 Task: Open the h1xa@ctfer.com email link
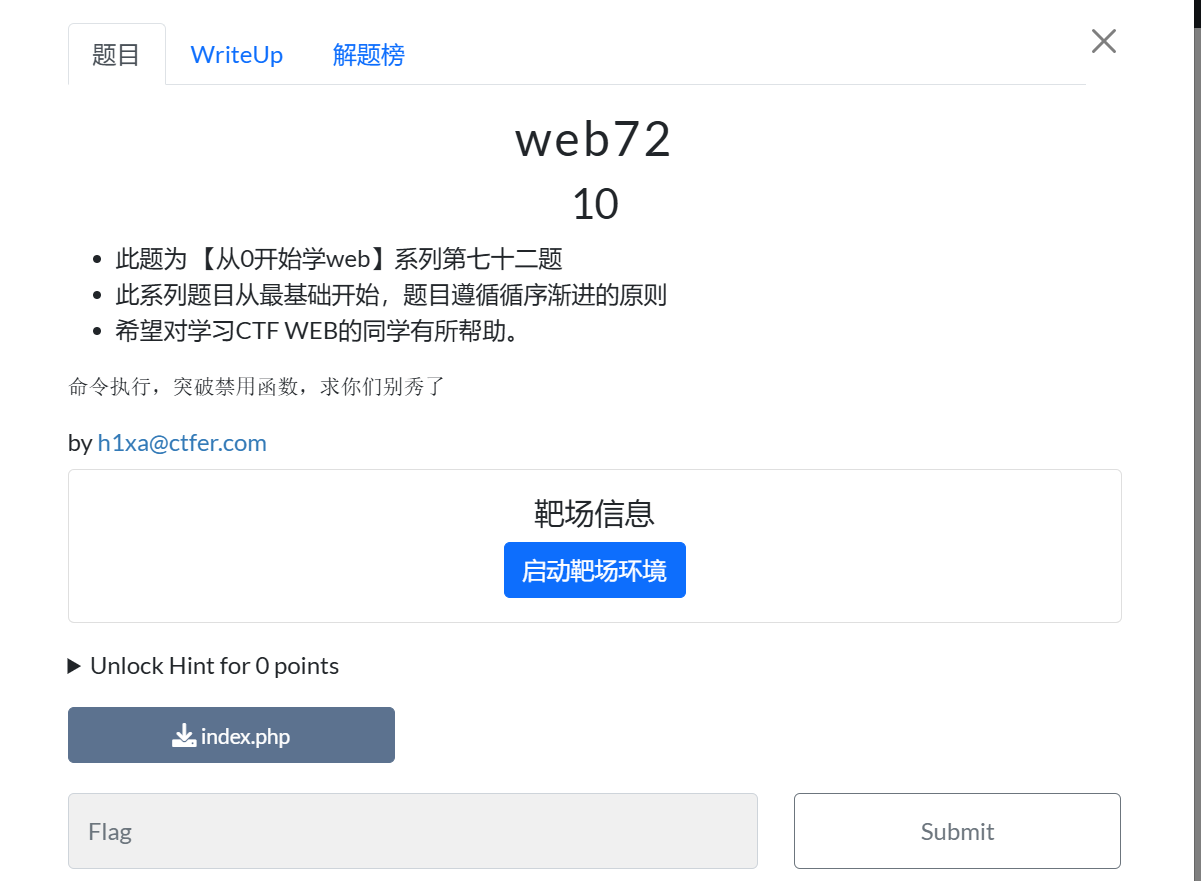(182, 443)
